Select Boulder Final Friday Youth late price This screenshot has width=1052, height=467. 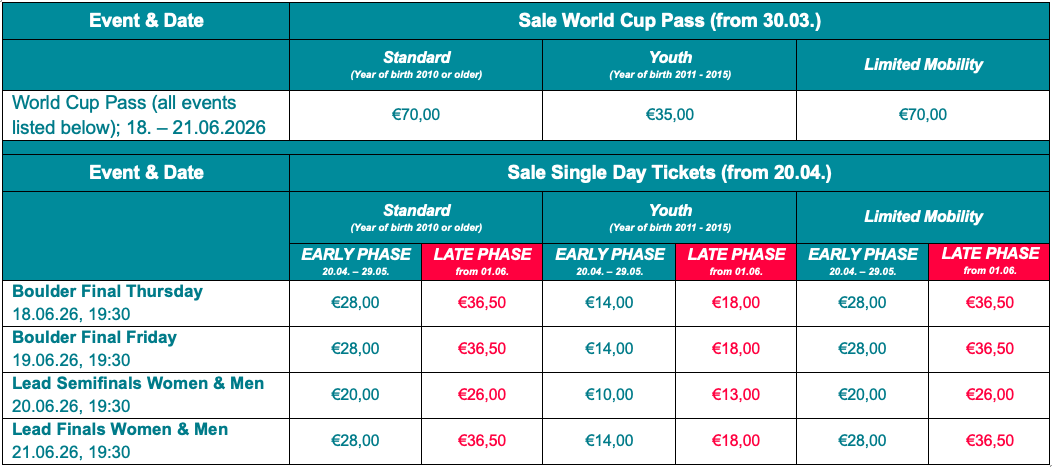(x=736, y=349)
